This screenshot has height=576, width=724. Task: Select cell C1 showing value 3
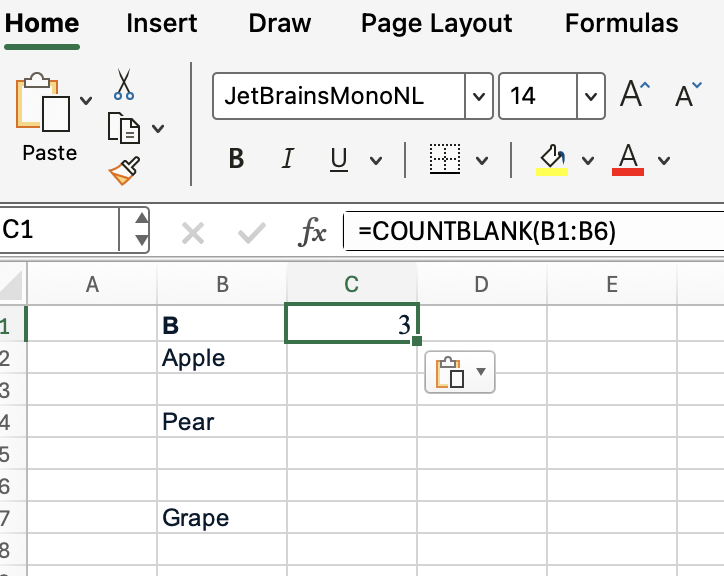tap(352, 323)
